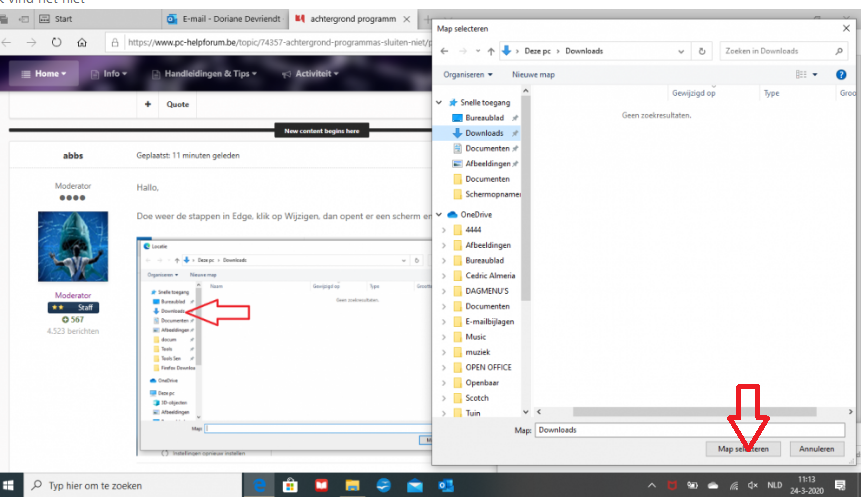Screen dimensions: 864x497
Task: Open the address bar path history dropdown
Action: tap(681, 51)
